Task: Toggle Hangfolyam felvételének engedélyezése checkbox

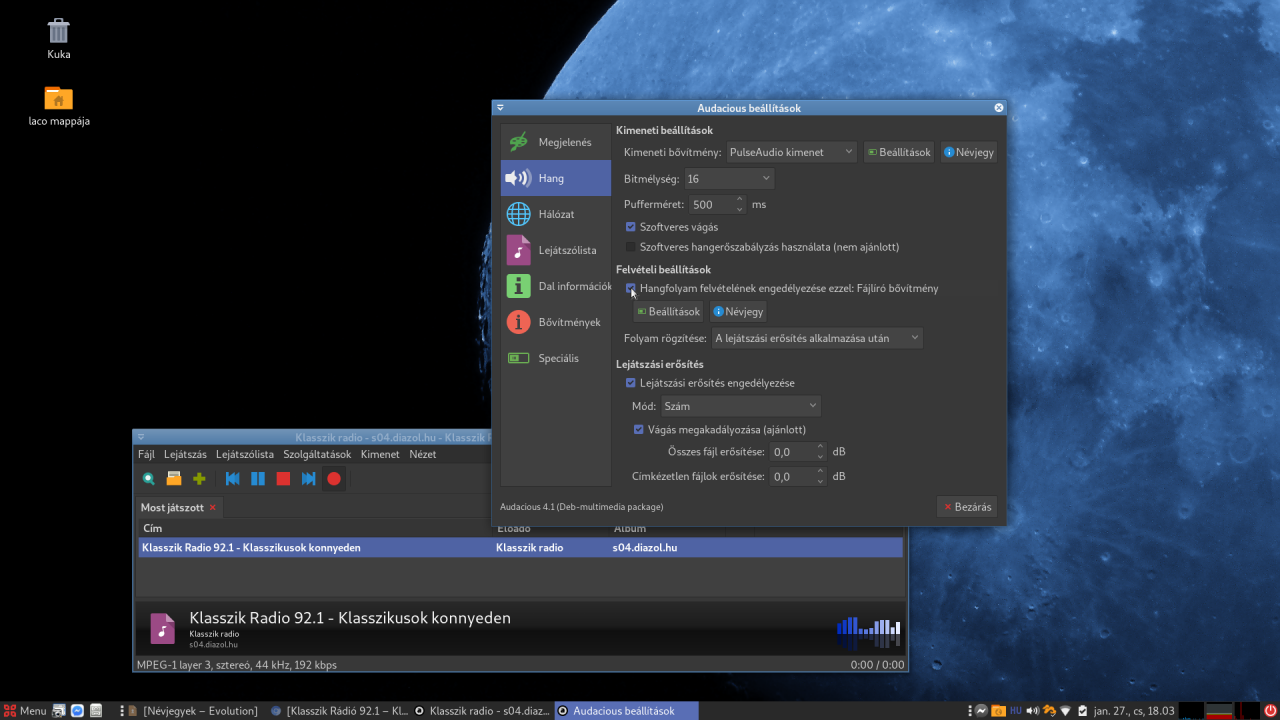Action: pyautogui.click(x=631, y=288)
